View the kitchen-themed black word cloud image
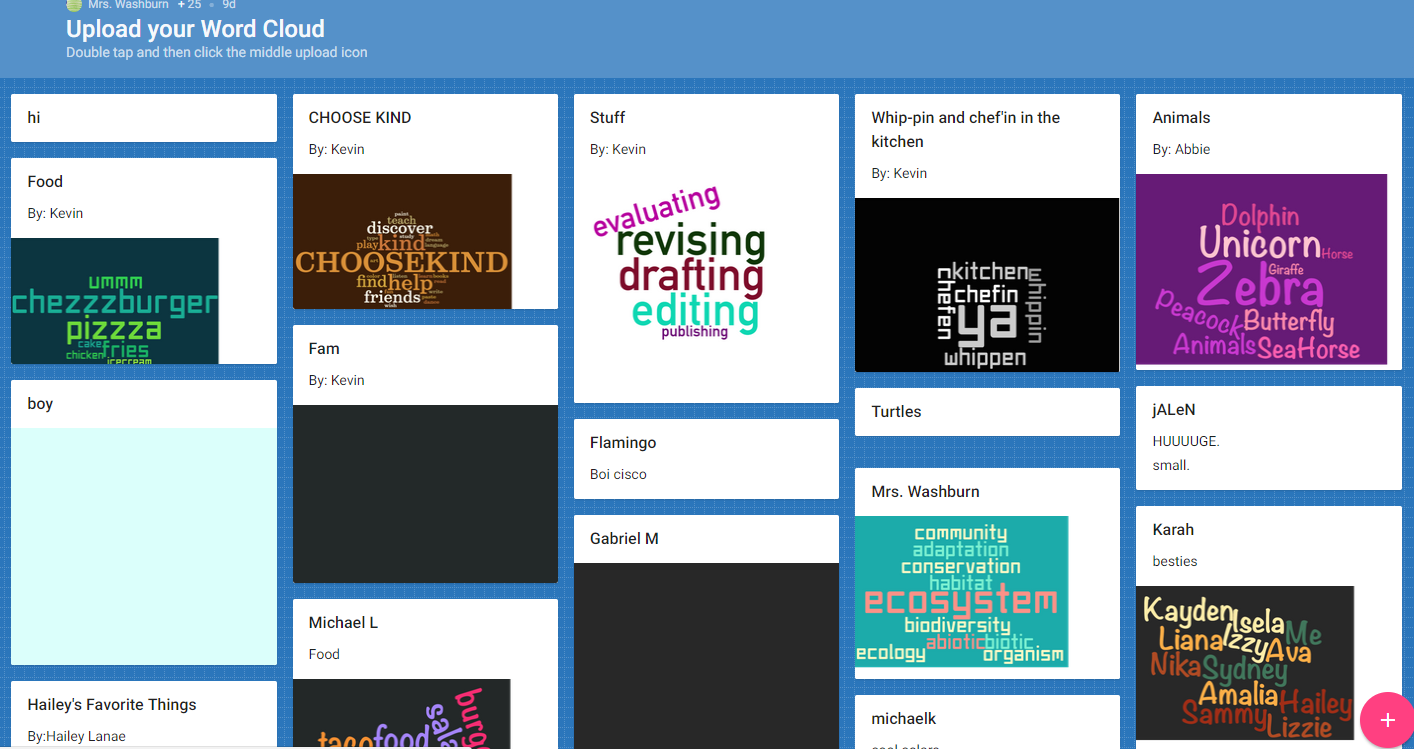Screen dimensions: 1414x749 (986, 285)
